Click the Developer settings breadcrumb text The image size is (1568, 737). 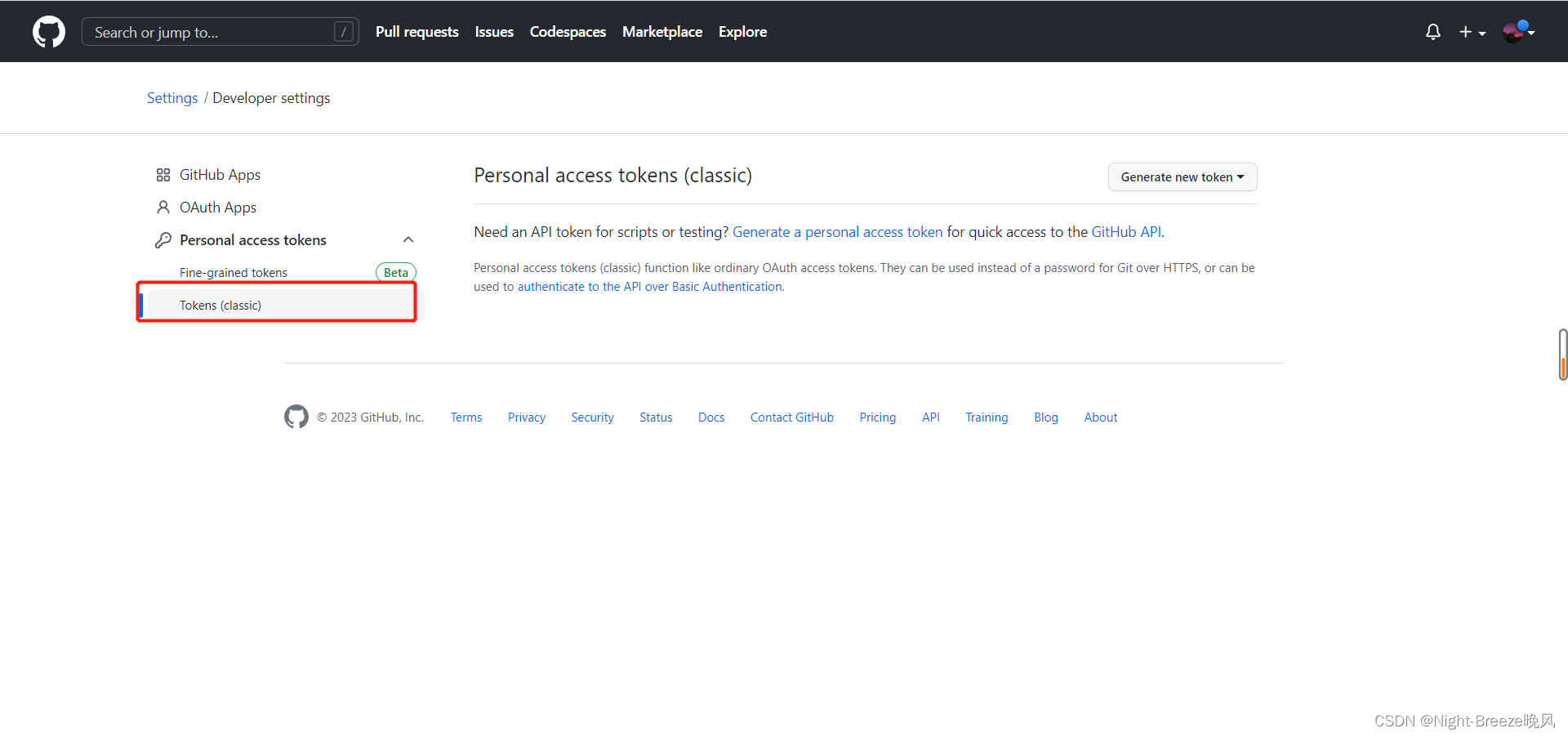click(271, 98)
